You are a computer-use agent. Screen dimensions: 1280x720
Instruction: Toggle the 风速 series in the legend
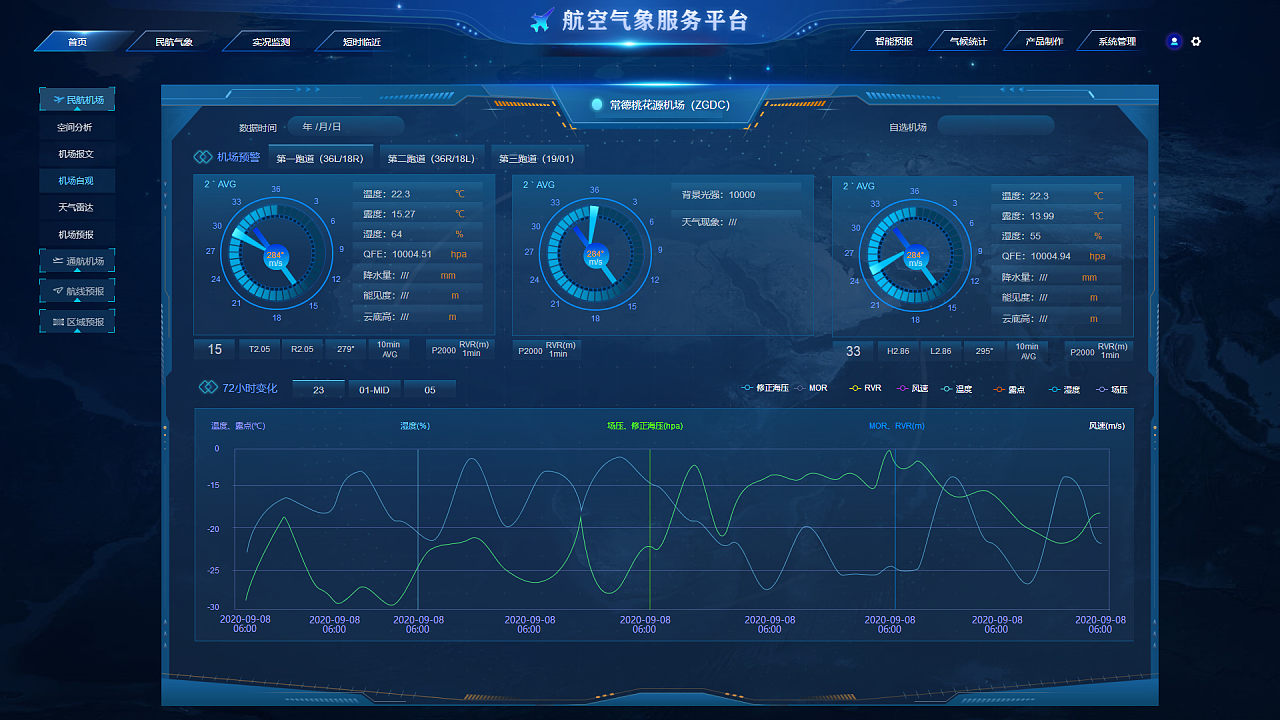click(x=912, y=388)
